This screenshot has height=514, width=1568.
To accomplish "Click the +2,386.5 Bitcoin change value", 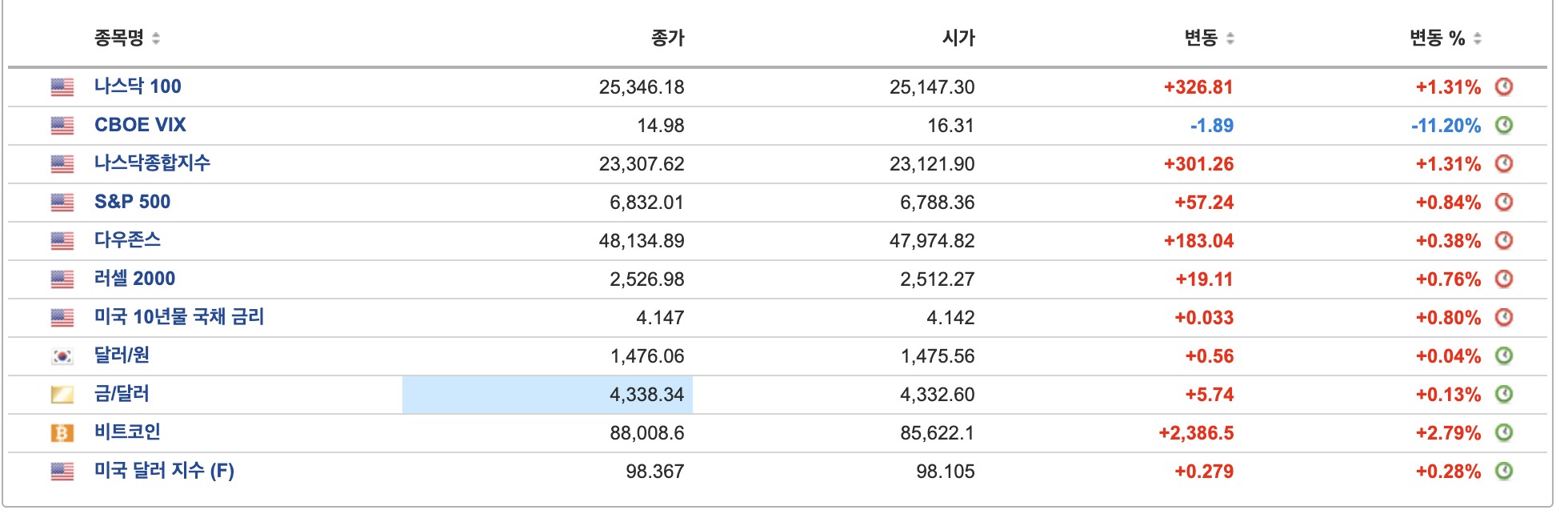I will pyautogui.click(x=1196, y=433).
